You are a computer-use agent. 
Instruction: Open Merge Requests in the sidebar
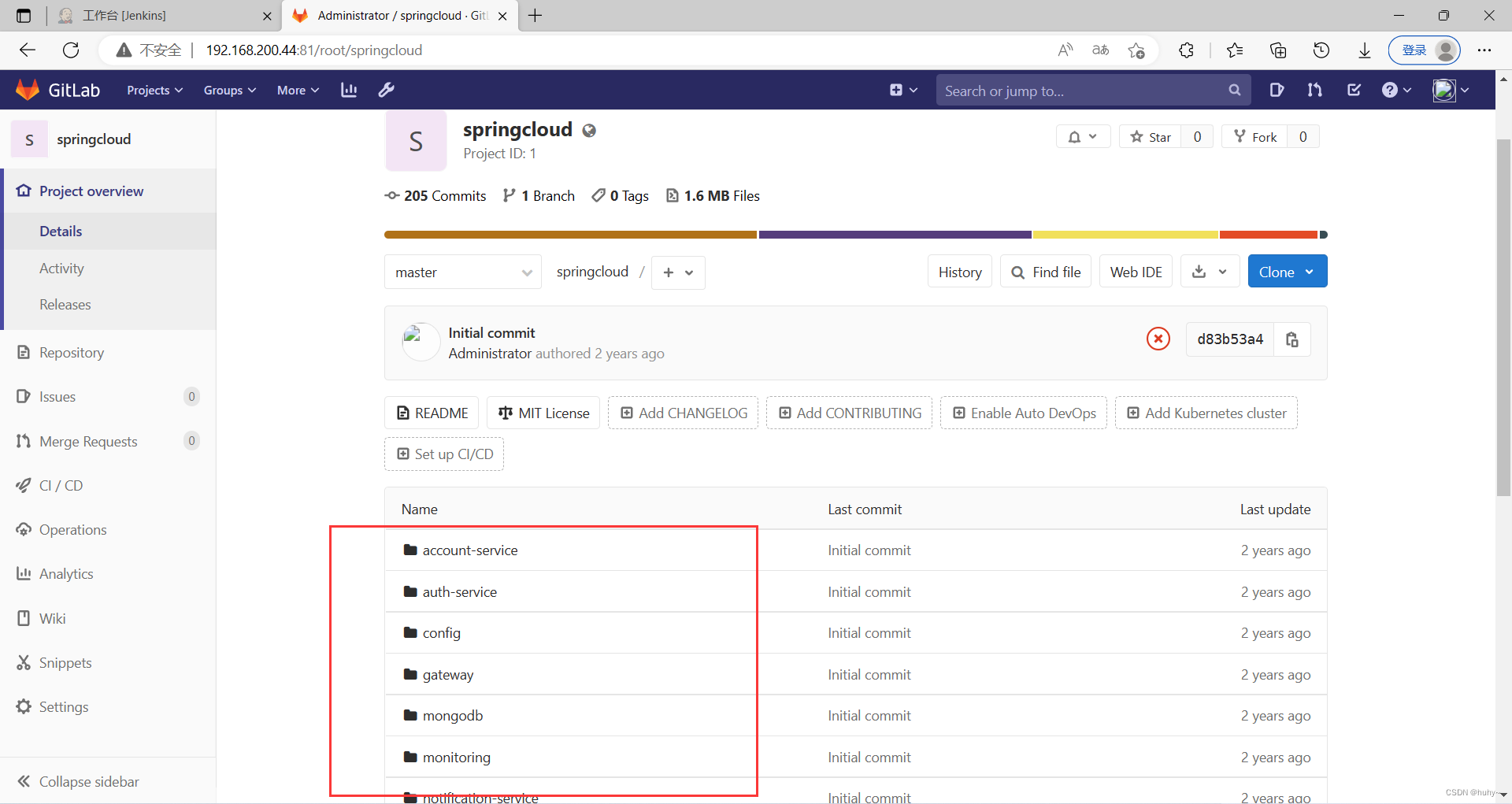click(88, 442)
